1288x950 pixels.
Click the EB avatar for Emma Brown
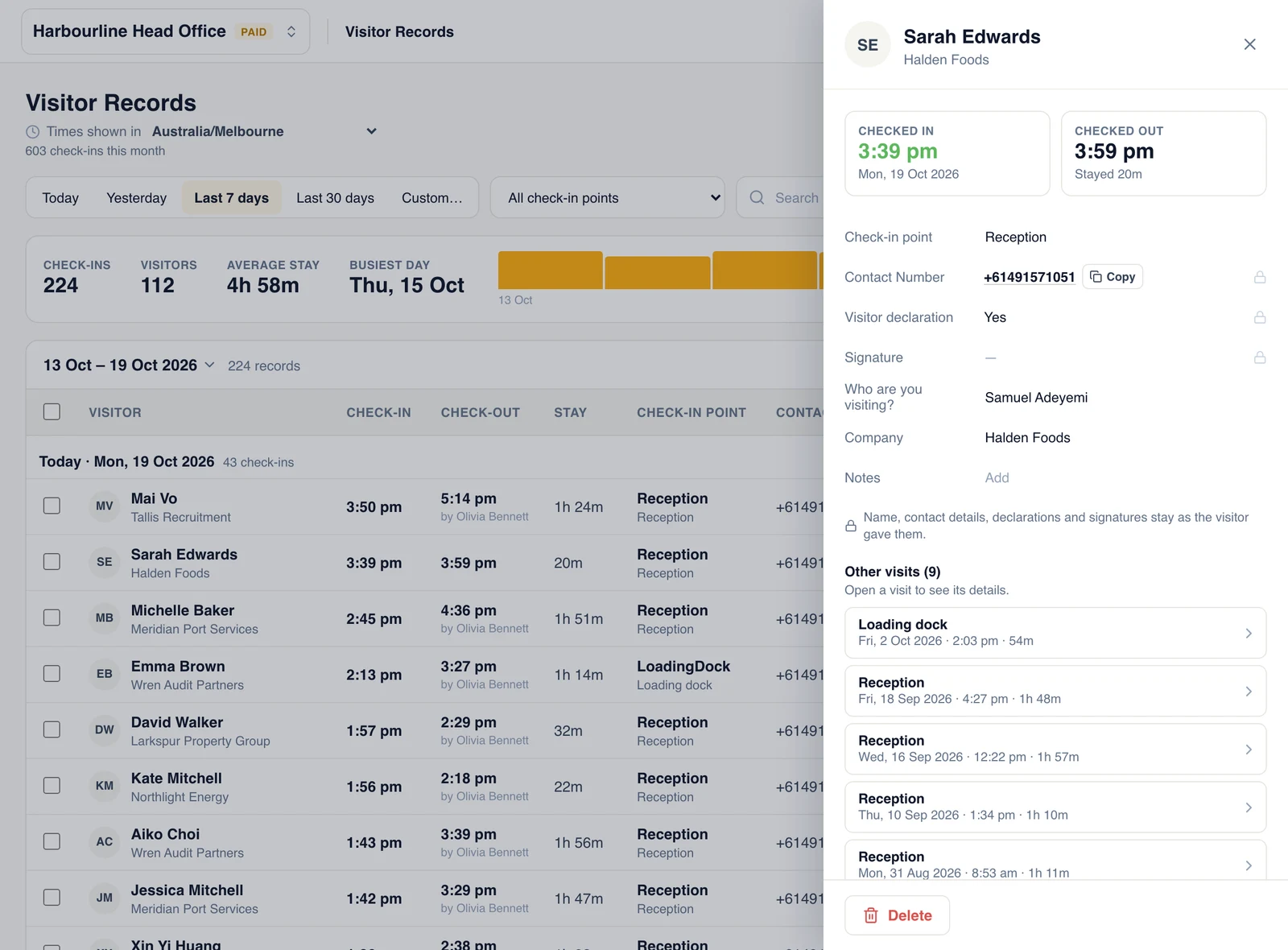[x=105, y=674]
